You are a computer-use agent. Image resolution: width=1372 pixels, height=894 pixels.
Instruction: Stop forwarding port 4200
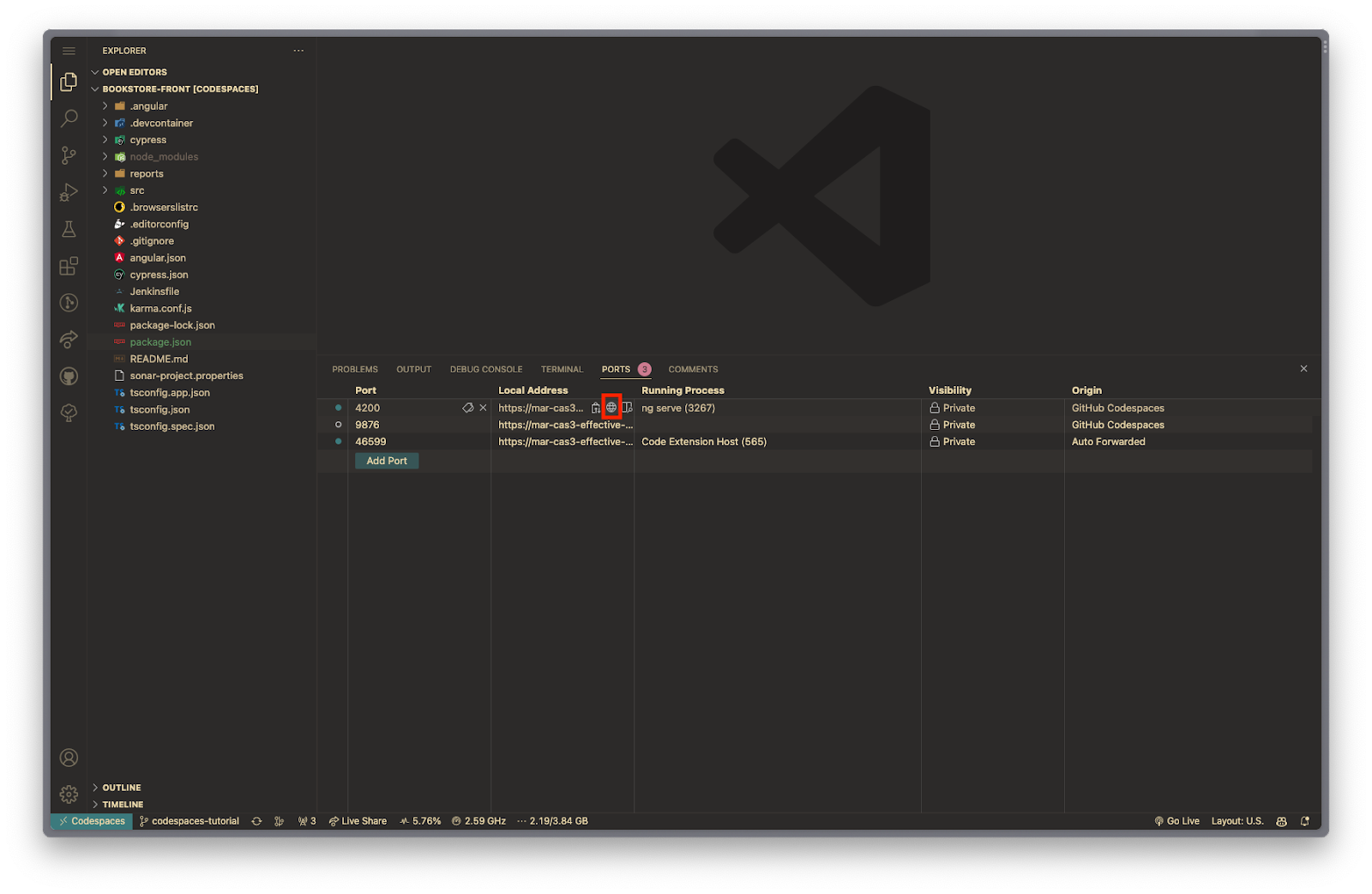pos(483,408)
